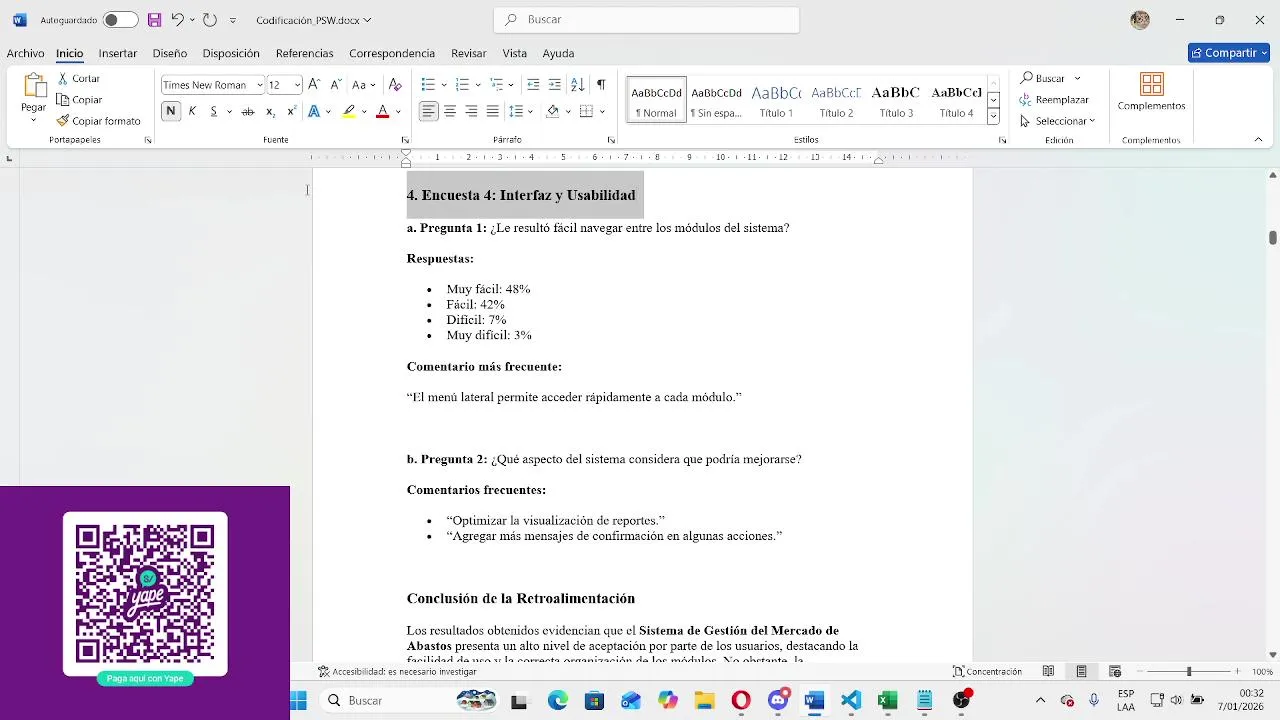
Task: Open the Archivo menu
Action: pyautogui.click(x=25, y=53)
